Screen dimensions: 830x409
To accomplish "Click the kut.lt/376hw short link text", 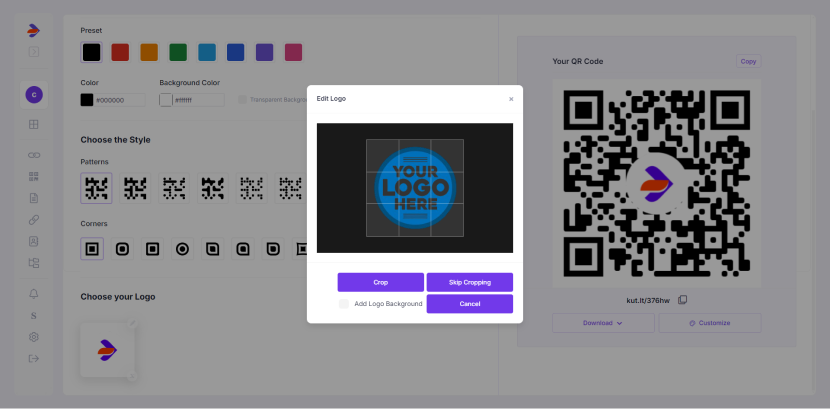I will 648,301.
